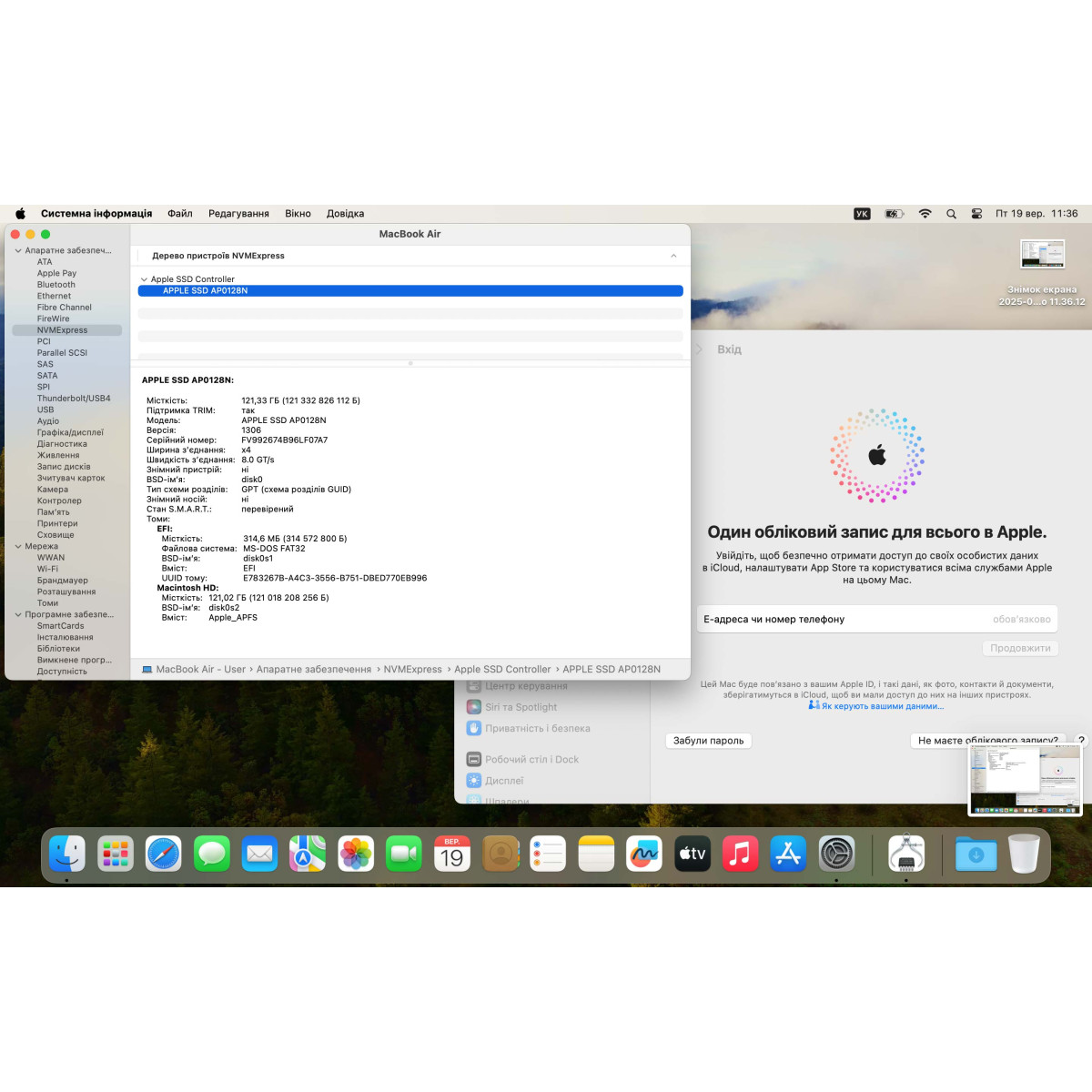Click the Не маєте облікового запису button
This screenshot has height=1092, width=1092.
pos(987,741)
